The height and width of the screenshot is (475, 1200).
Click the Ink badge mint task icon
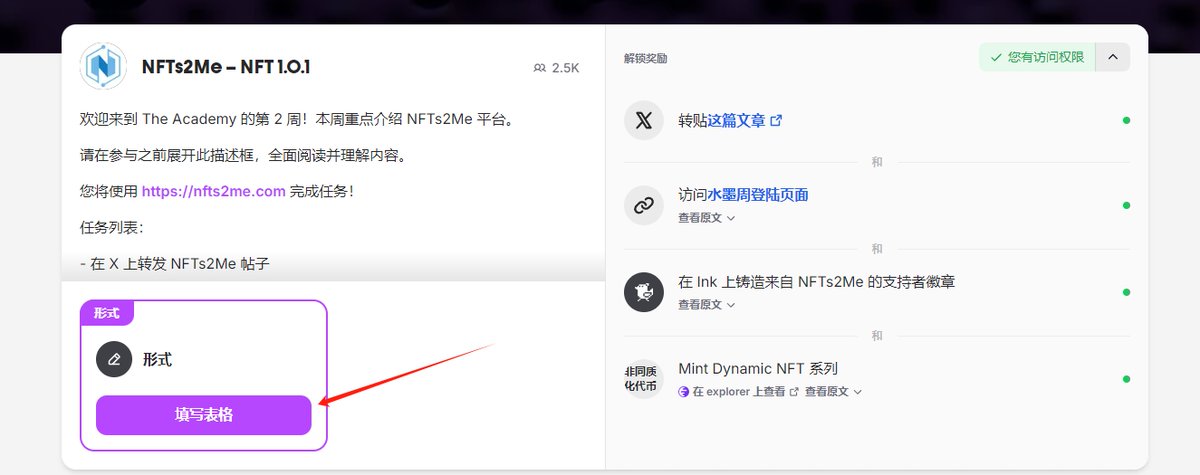[x=644, y=292]
